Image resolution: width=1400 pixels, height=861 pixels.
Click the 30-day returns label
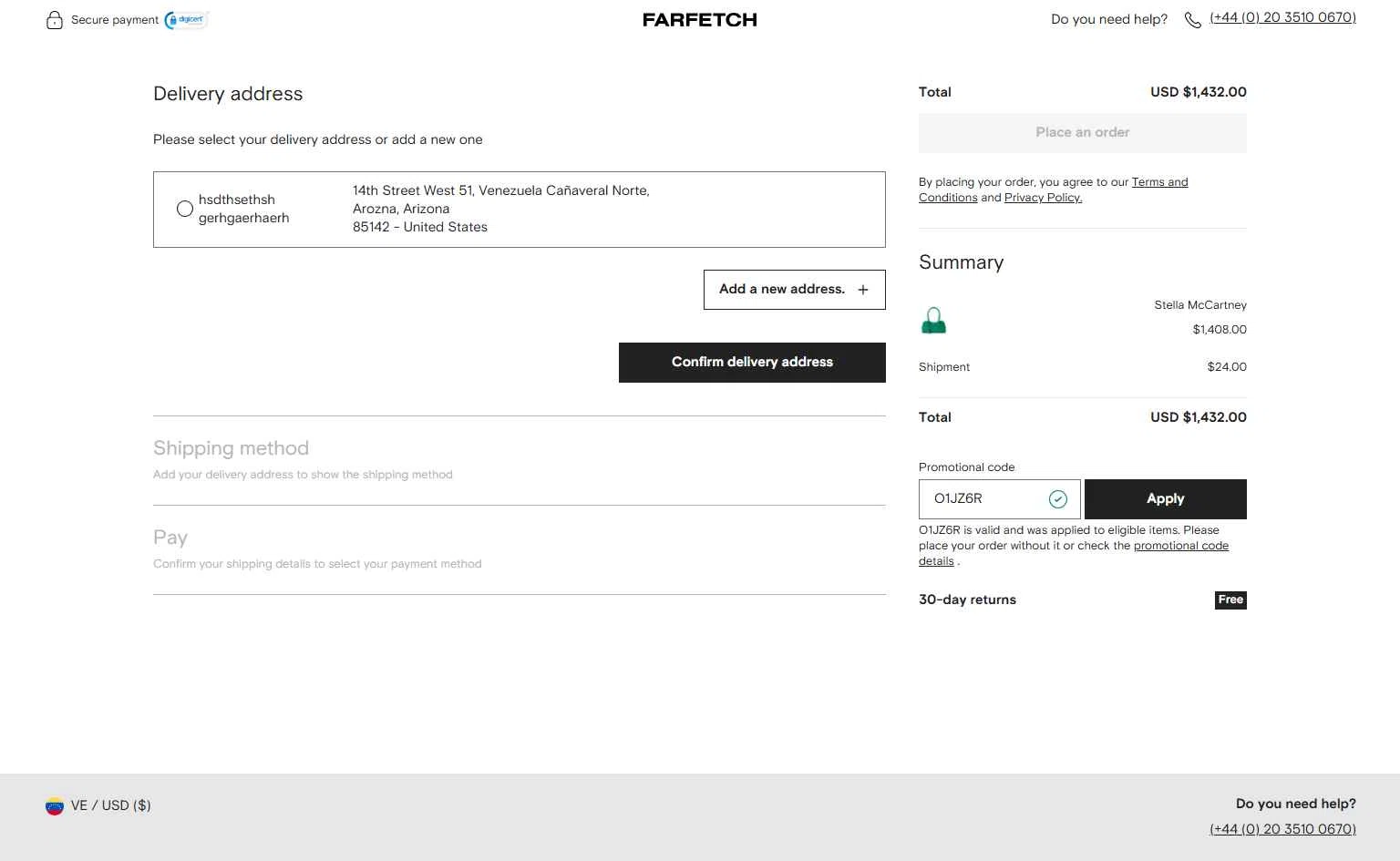pyautogui.click(x=967, y=600)
